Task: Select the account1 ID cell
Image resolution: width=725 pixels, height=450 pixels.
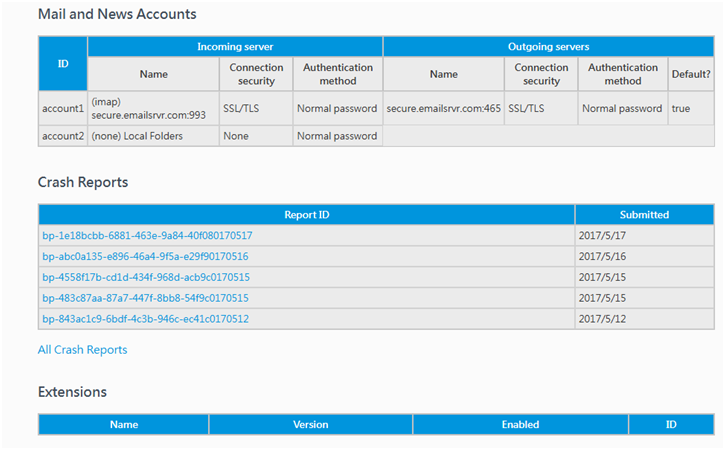Action: coord(62,108)
